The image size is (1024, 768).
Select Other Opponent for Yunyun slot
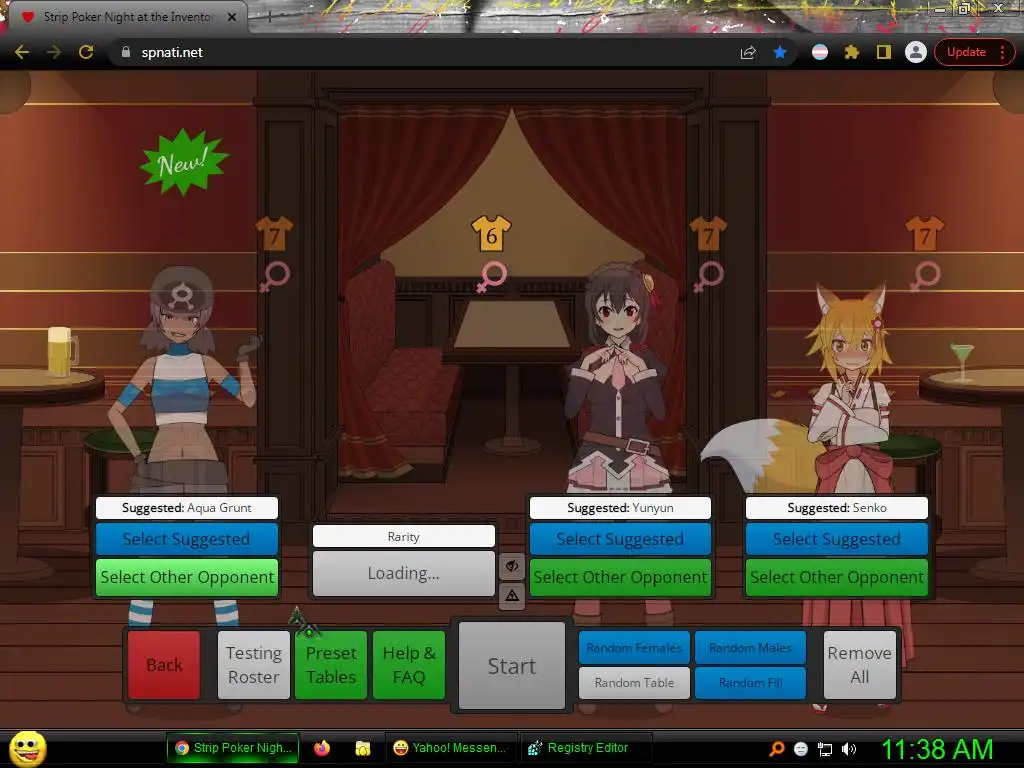coord(620,577)
